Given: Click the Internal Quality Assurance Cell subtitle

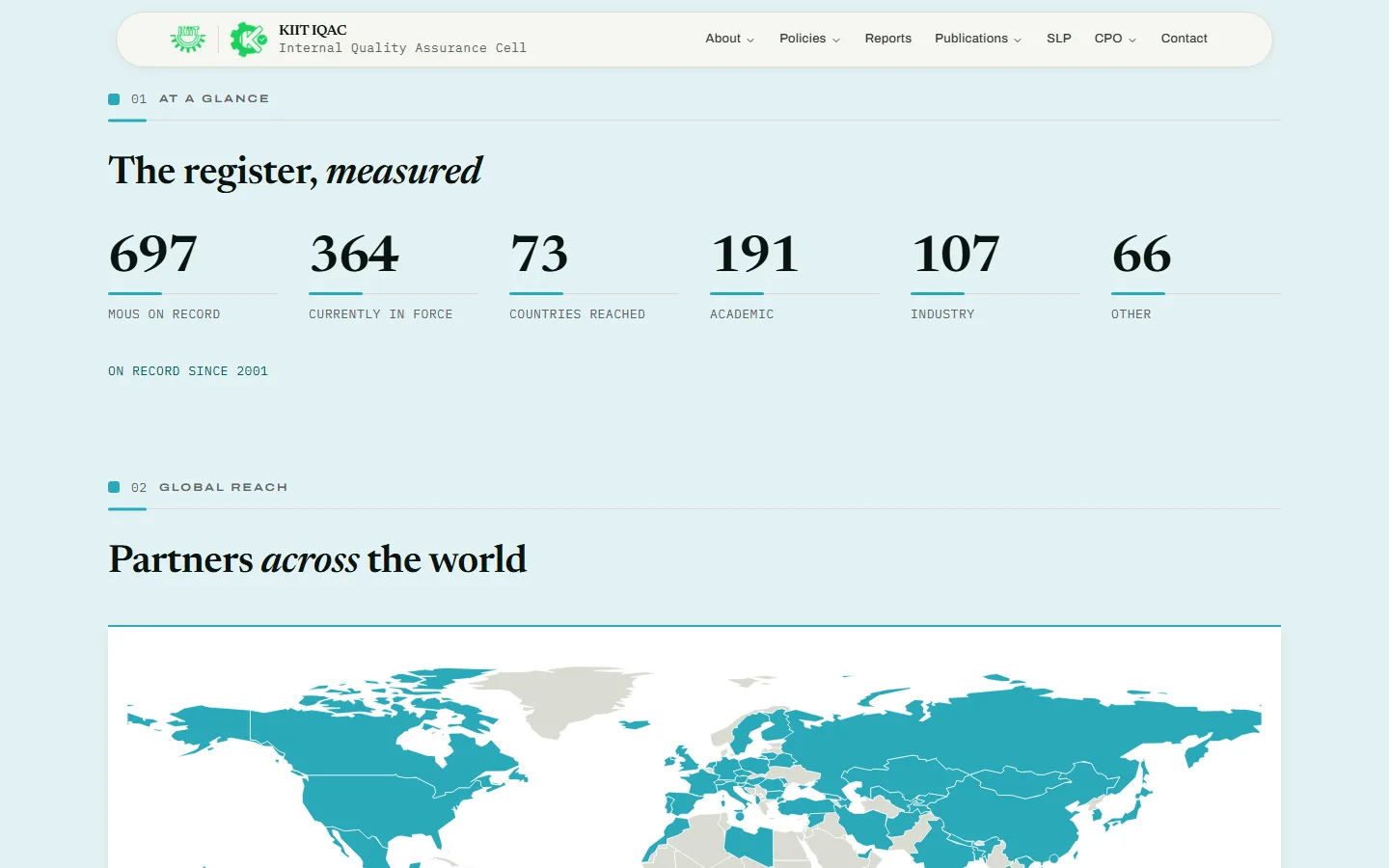Looking at the screenshot, I should pos(402,48).
